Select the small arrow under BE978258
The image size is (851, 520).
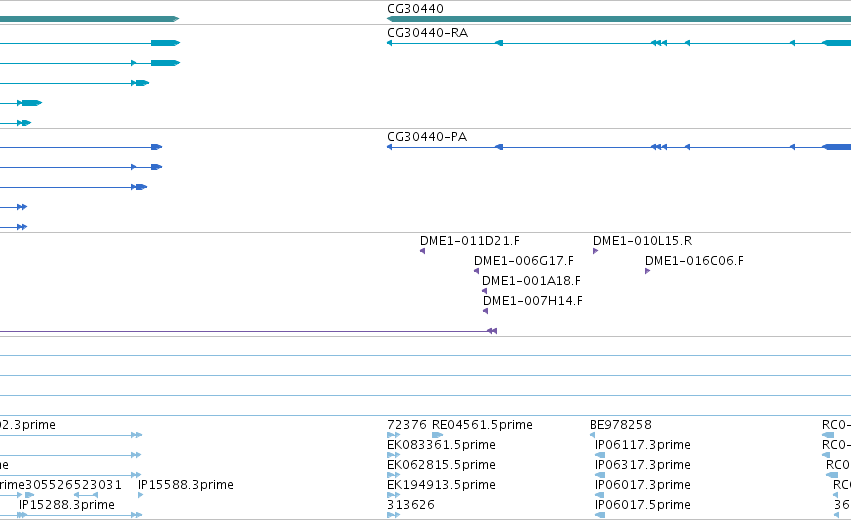point(592,435)
